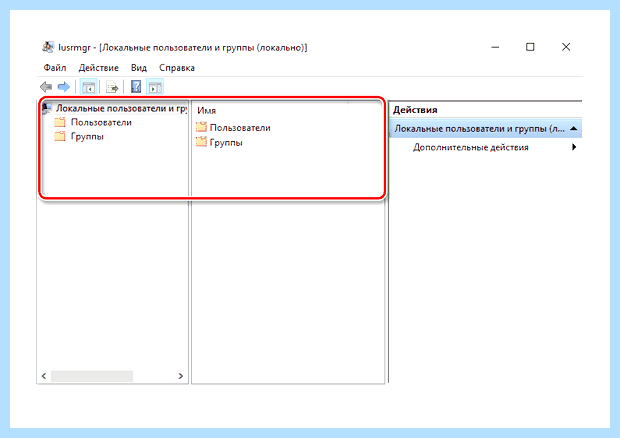Click the Forward arrow toolbar icon
The image size is (620, 438).
(x=64, y=87)
